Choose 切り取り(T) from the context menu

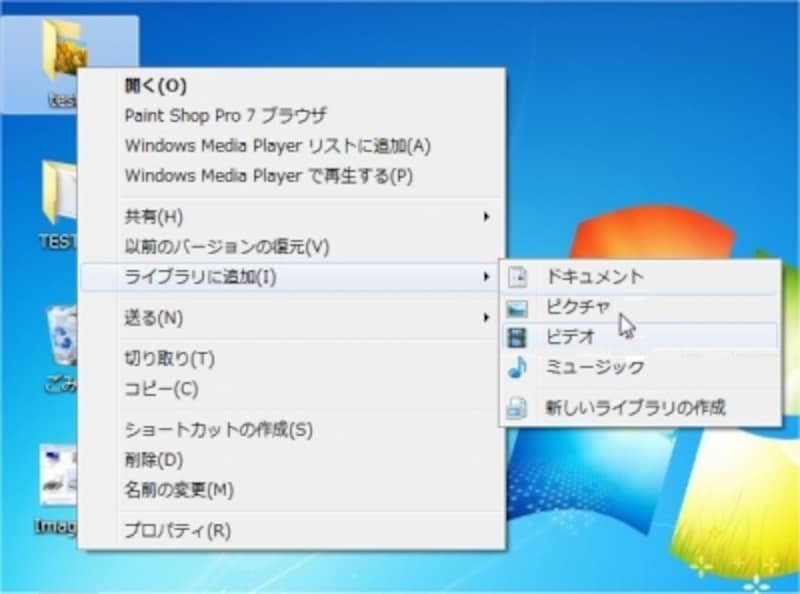pyautogui.click(x=292, y=359)
